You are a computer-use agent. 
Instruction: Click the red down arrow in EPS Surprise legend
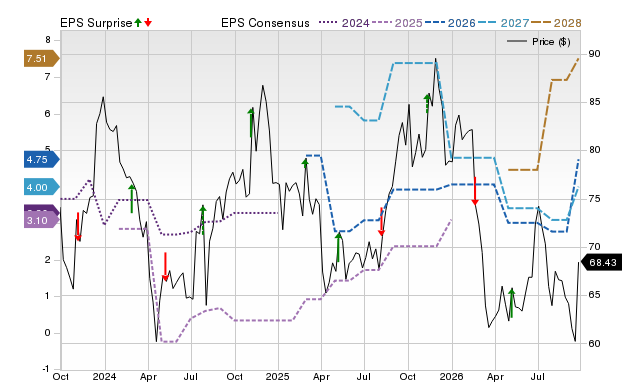click(x=148, y=23)
